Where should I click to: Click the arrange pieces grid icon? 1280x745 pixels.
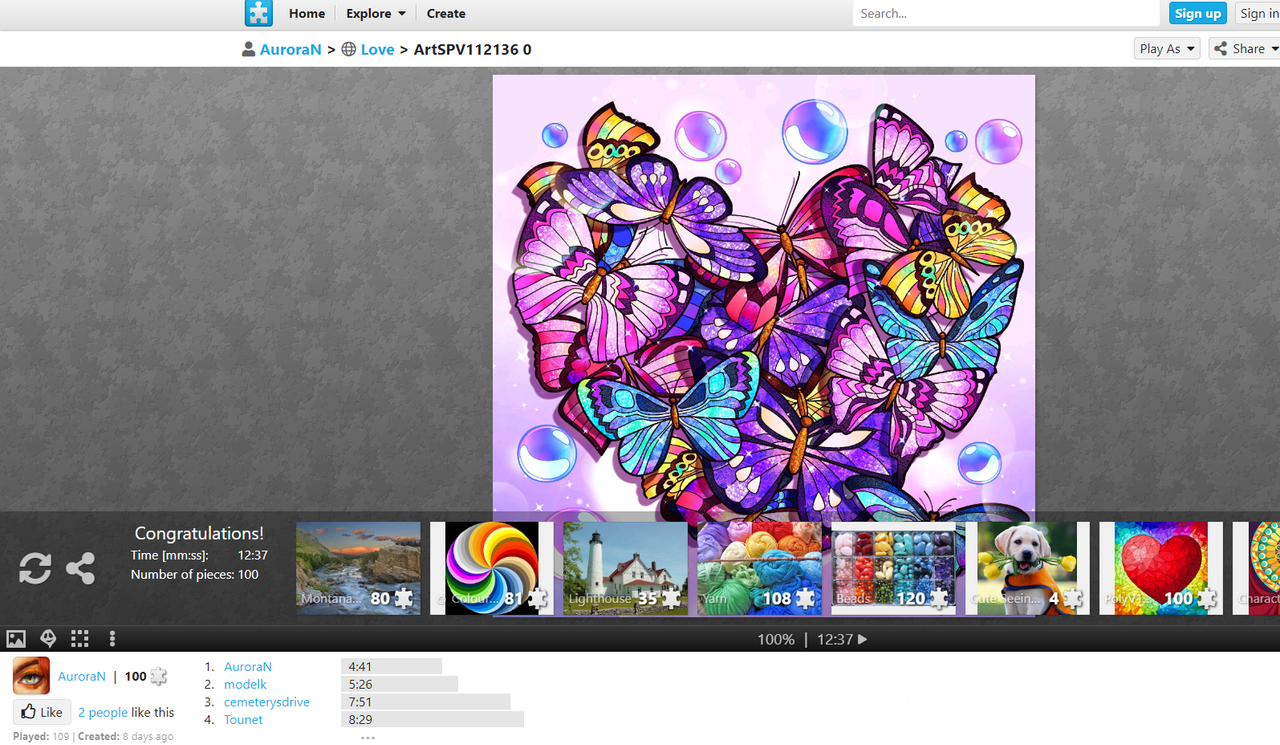[80, 638]
